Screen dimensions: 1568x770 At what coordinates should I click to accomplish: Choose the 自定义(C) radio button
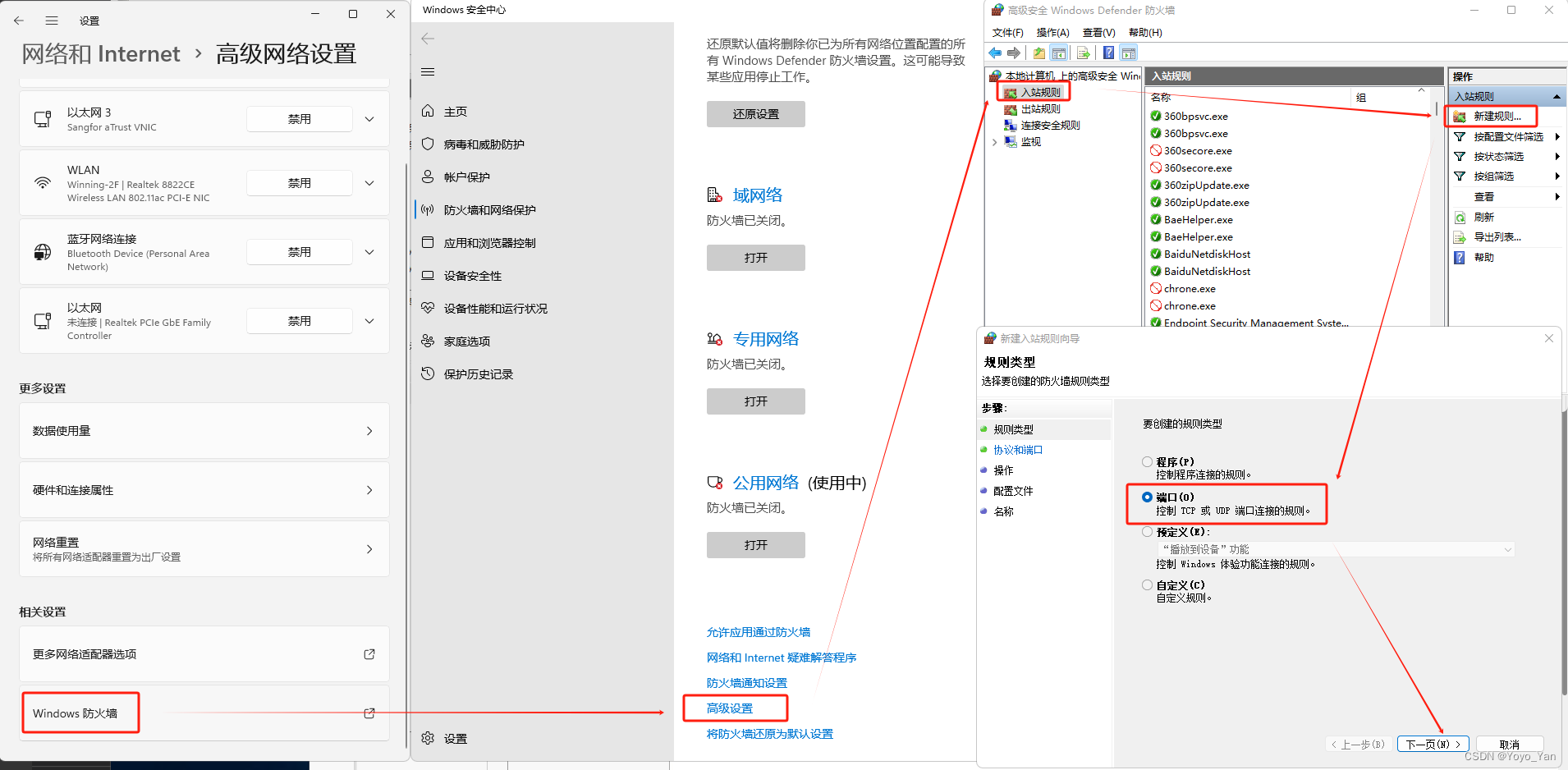[x=1147, y=585]
